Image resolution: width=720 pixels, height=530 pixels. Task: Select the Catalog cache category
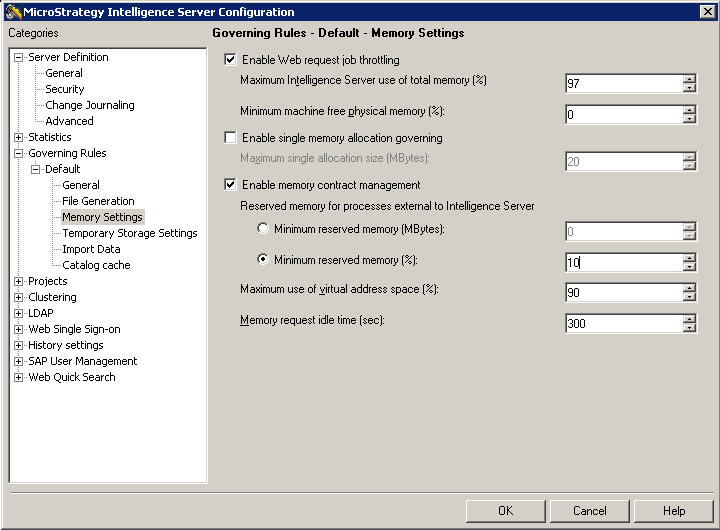click(96, 265)
